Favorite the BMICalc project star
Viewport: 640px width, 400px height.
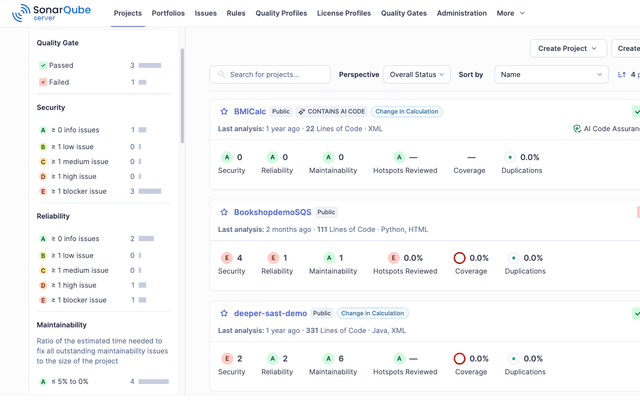tap(224, 111)
